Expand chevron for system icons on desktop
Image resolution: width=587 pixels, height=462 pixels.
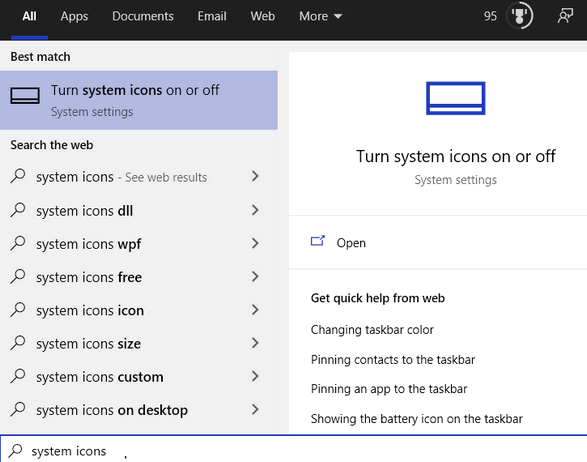pos(255,409)
